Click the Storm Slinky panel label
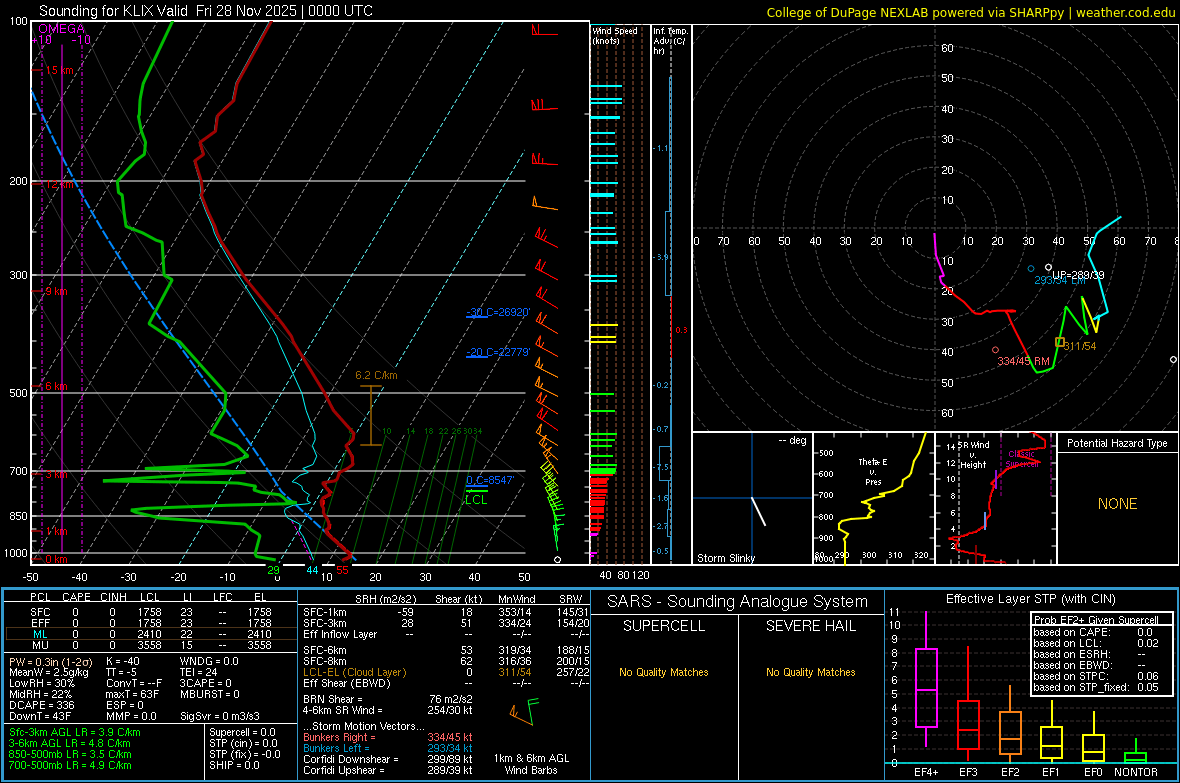The image size is (1180, 783). [725, 558]
